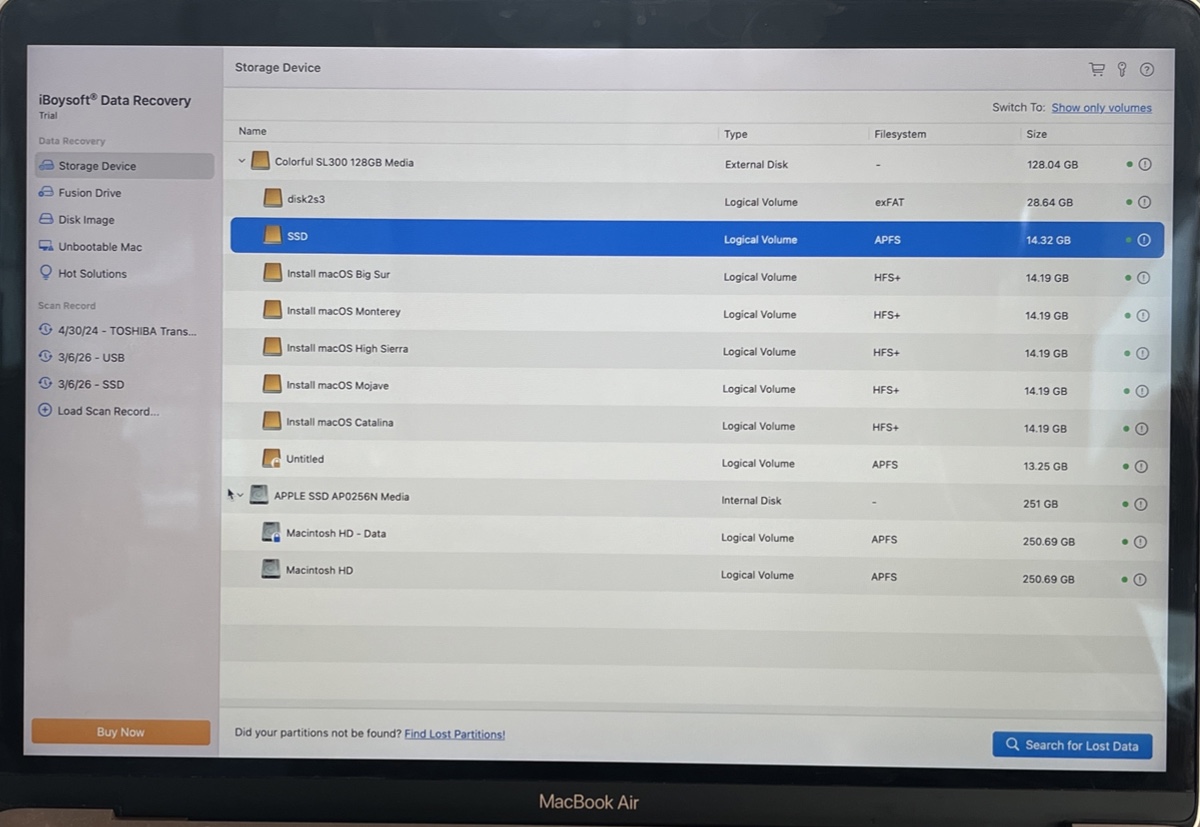This screenshot has height=827, width=1200.
Task: Click the folder icon next to disk2s3
Action: coord(272,197)
